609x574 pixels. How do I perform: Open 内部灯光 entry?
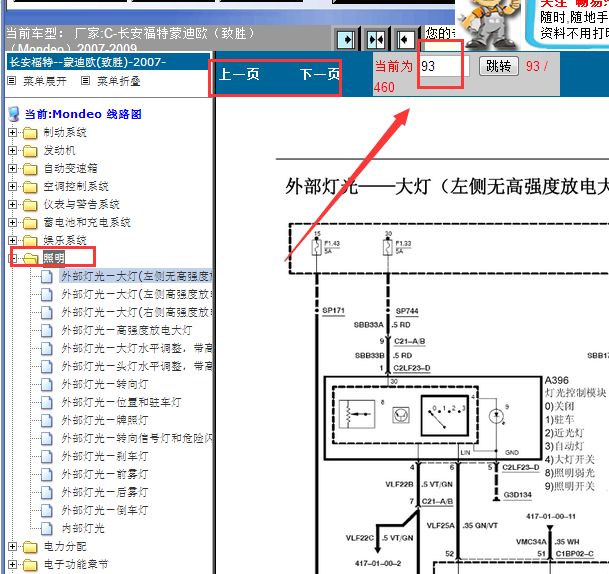pos(83,528)
